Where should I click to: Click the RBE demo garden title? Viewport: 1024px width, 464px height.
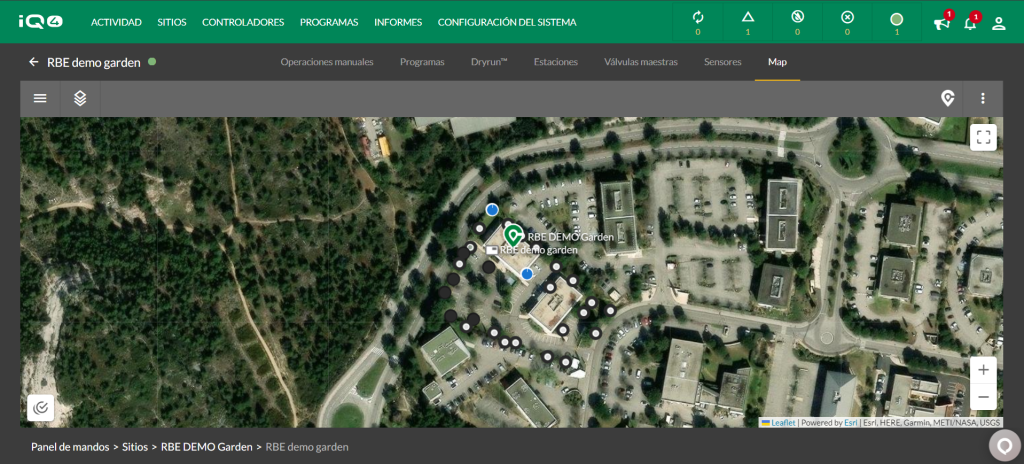click(94, 63)
